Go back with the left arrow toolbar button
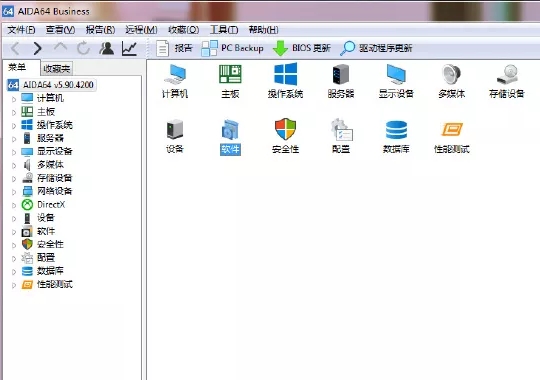This screenshot has height=380, width=540. [x=15, y=48]
